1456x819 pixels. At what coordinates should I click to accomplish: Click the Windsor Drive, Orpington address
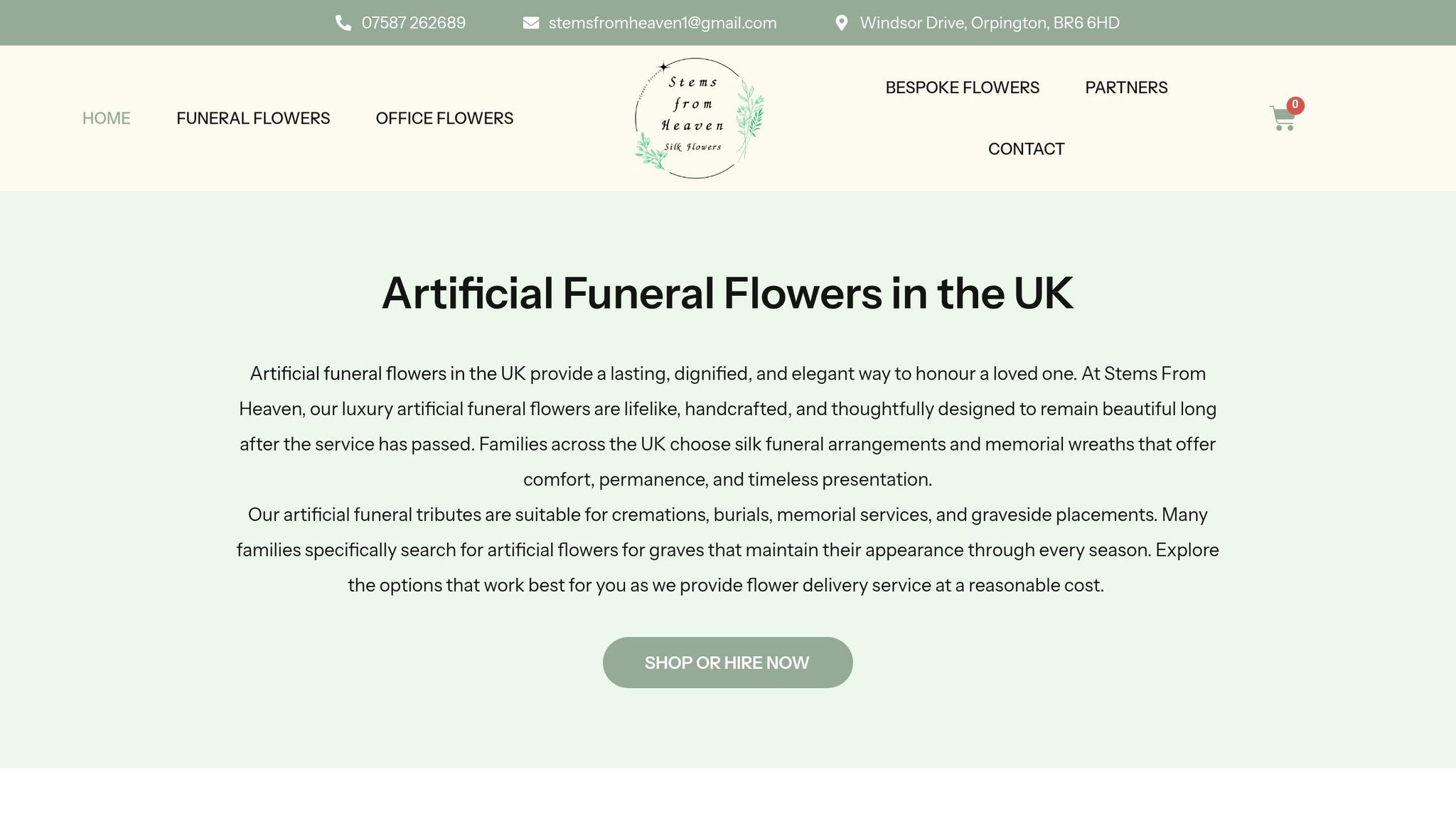tap(989, 23)
